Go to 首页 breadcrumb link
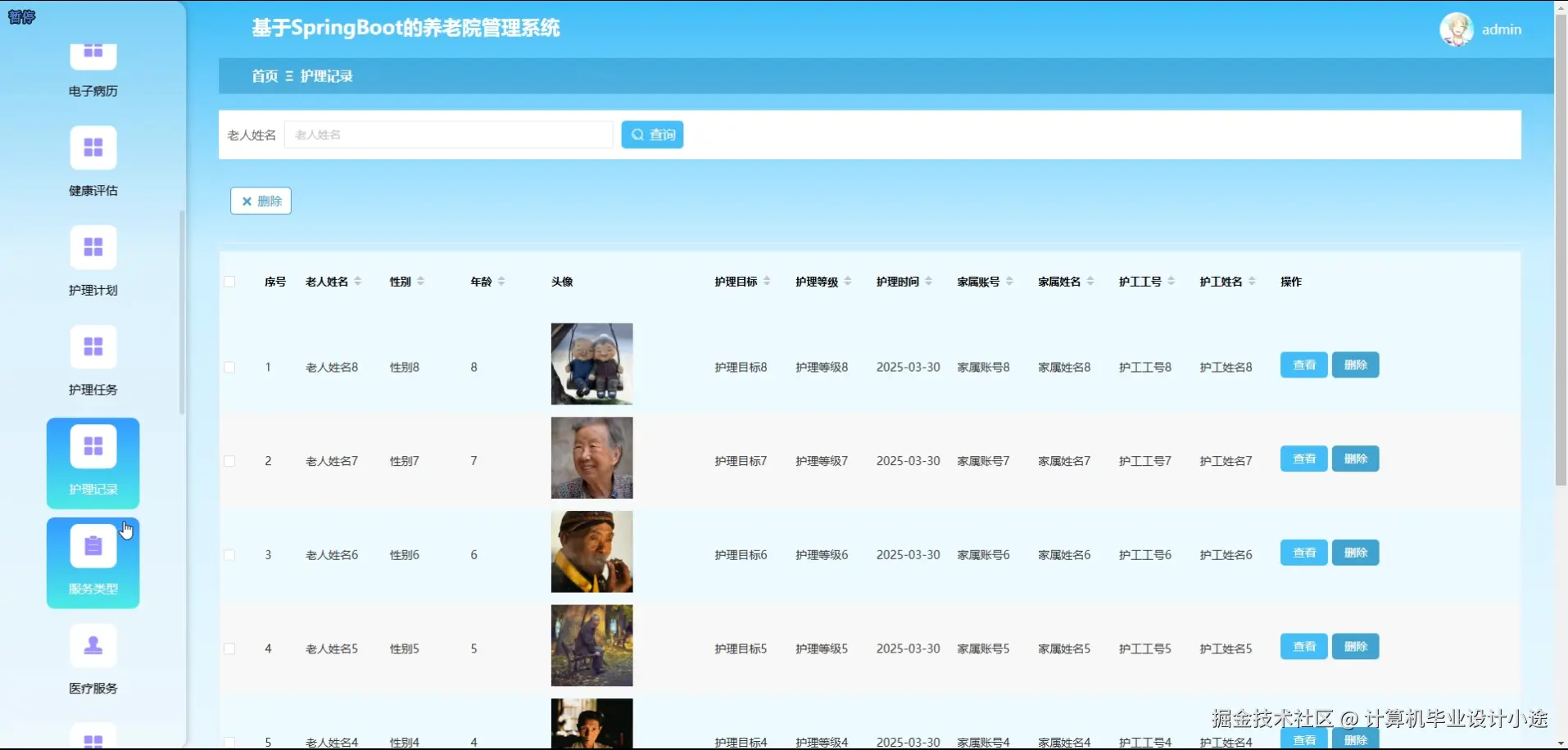The width and height of the screenshot is (1568, 750). click(x=265, y=76)
